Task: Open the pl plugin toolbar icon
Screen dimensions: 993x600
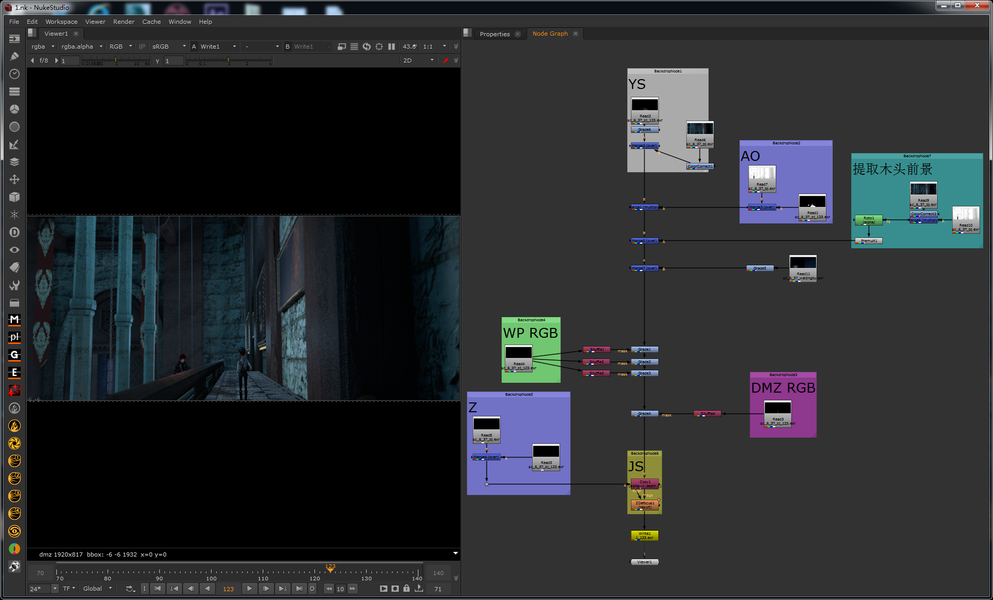Action: click(x=14, y=337)
